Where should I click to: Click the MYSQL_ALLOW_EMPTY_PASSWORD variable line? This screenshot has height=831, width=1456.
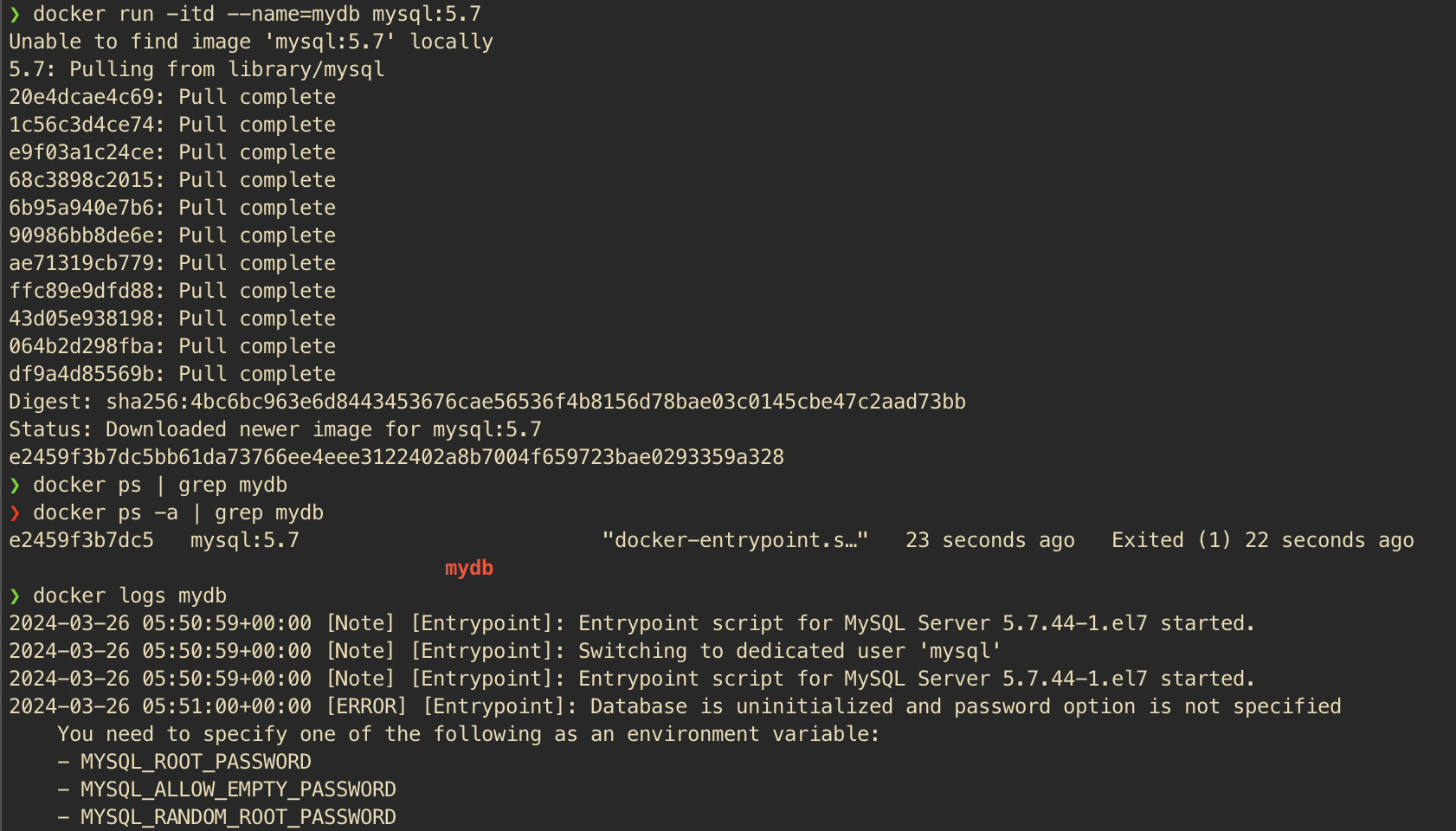tap(238, 790)
